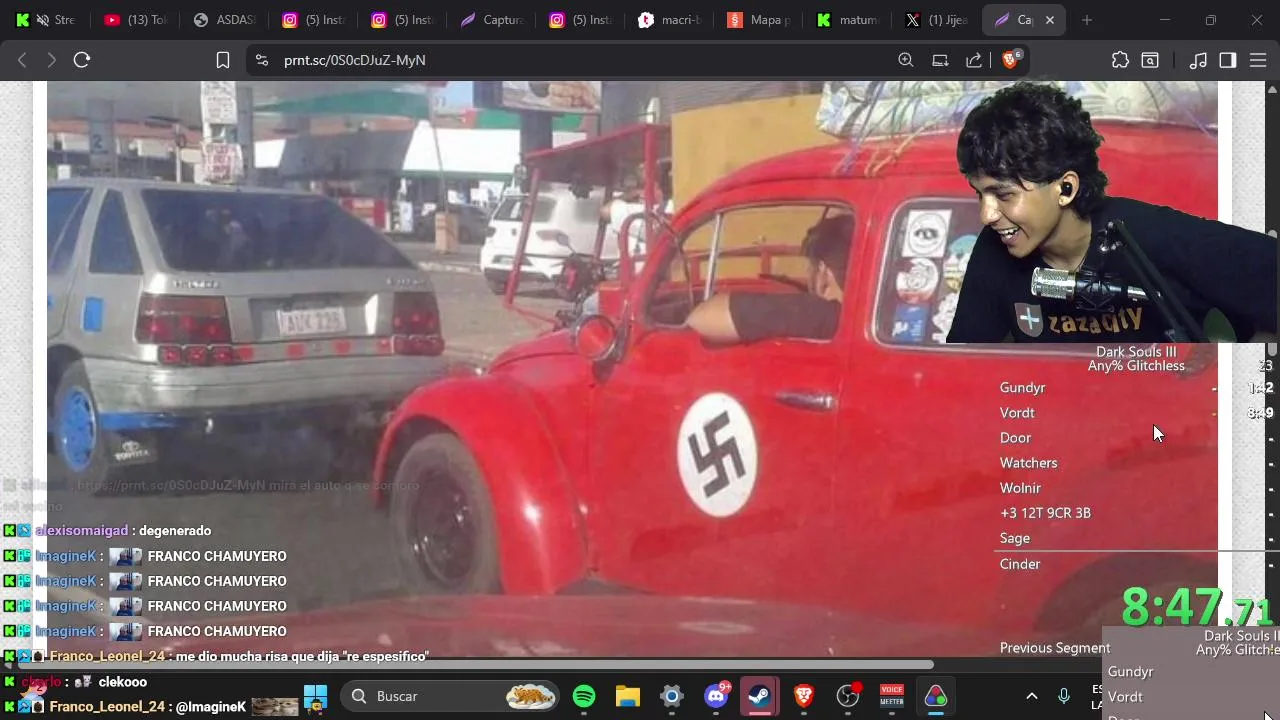Click the 'clekooo' chat message
Viewport: 1280px width, 720px height.
coord(122,682)
